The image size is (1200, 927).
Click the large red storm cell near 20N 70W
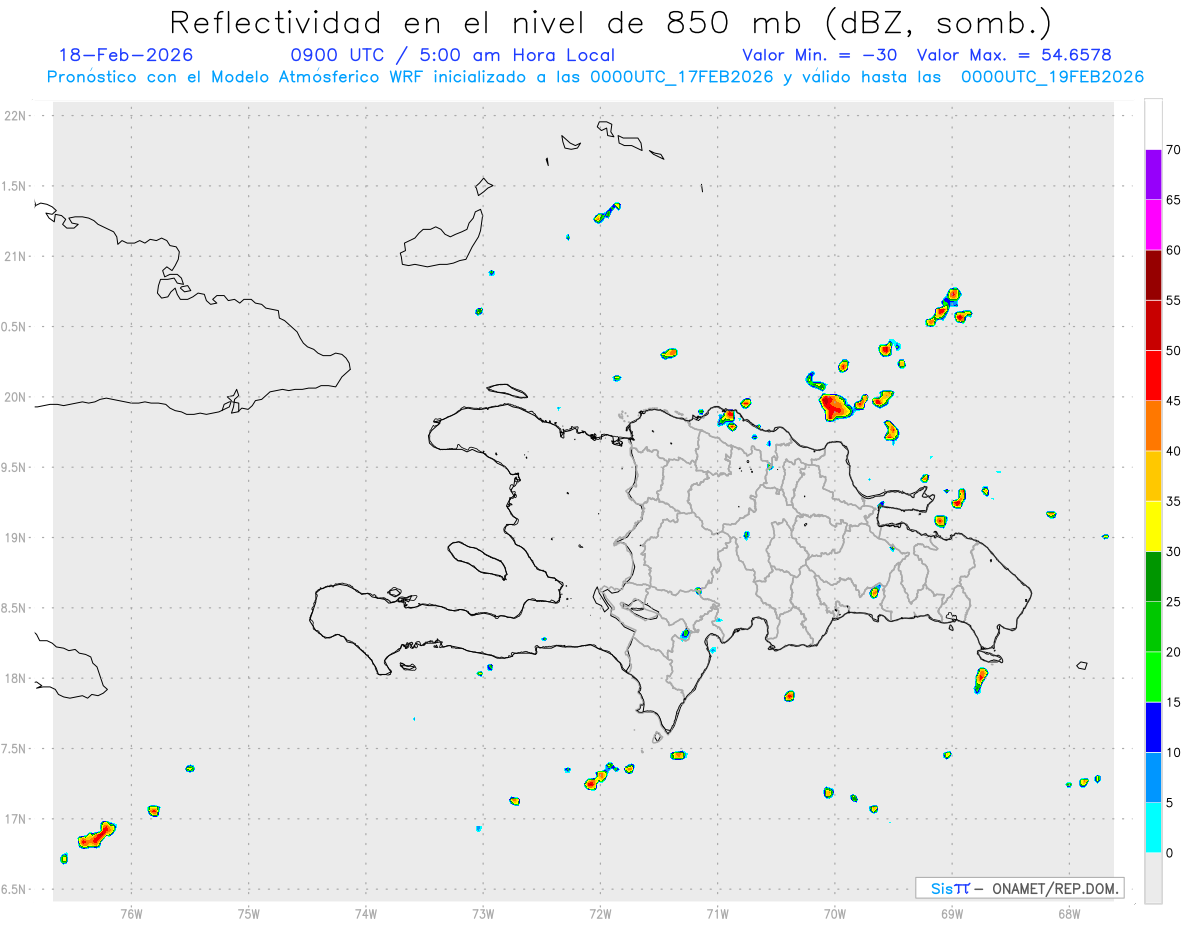[x=834, y=405]
